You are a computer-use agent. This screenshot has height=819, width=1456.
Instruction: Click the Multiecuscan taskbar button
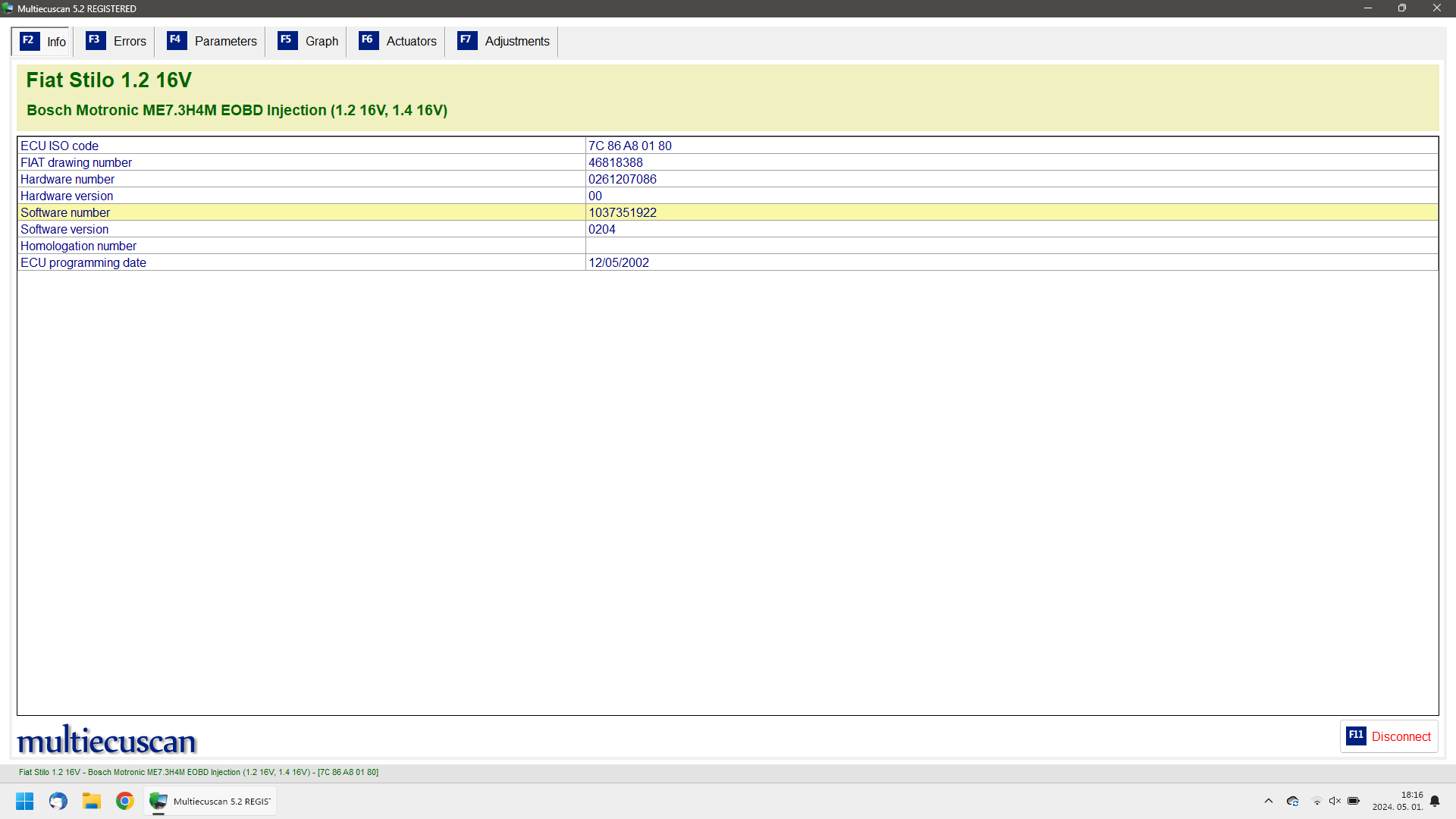210,801
